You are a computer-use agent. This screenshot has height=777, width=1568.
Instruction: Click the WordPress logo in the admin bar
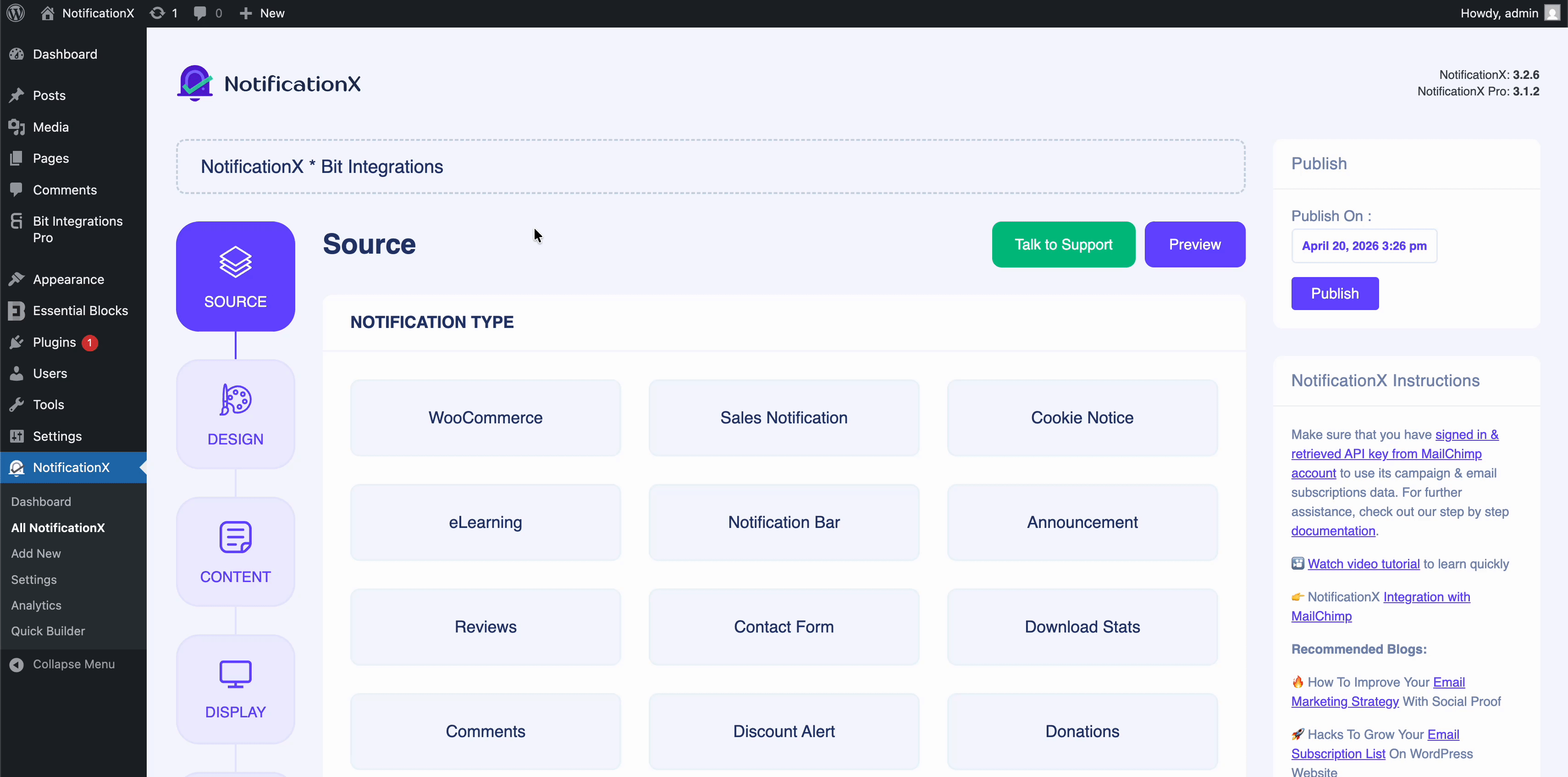coord(15,13)
